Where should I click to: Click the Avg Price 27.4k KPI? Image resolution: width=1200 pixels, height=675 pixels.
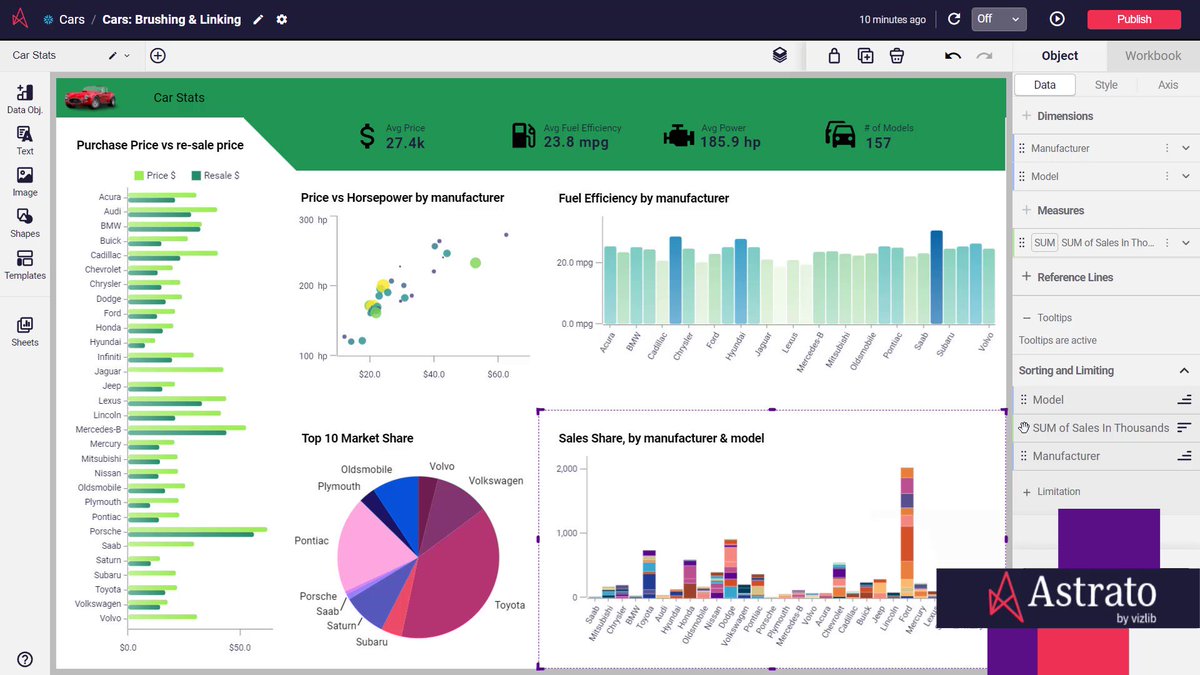point(392,135)
